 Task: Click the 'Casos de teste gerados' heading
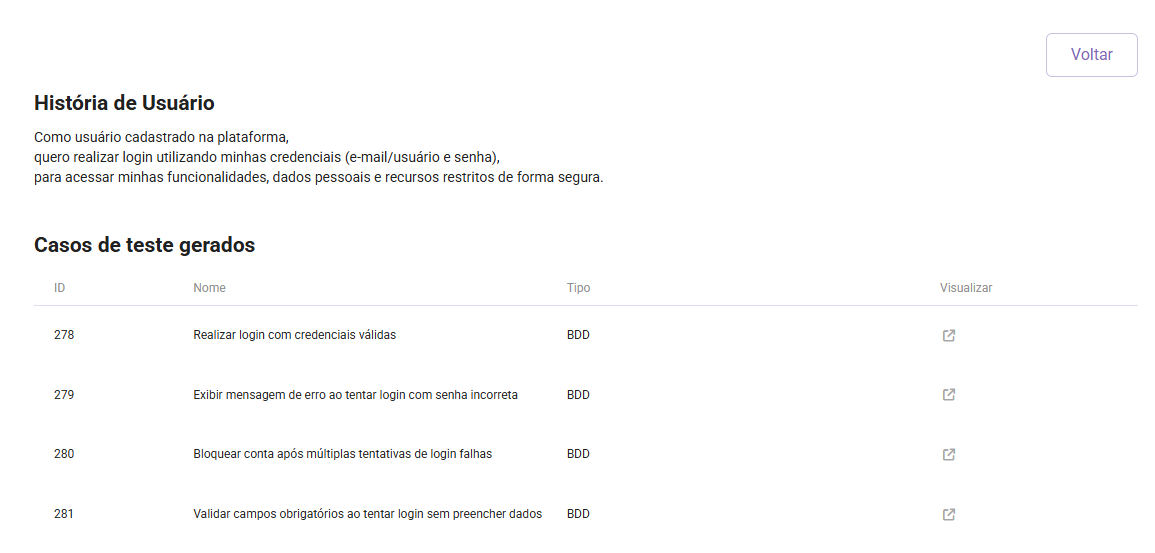click(144, 245)
